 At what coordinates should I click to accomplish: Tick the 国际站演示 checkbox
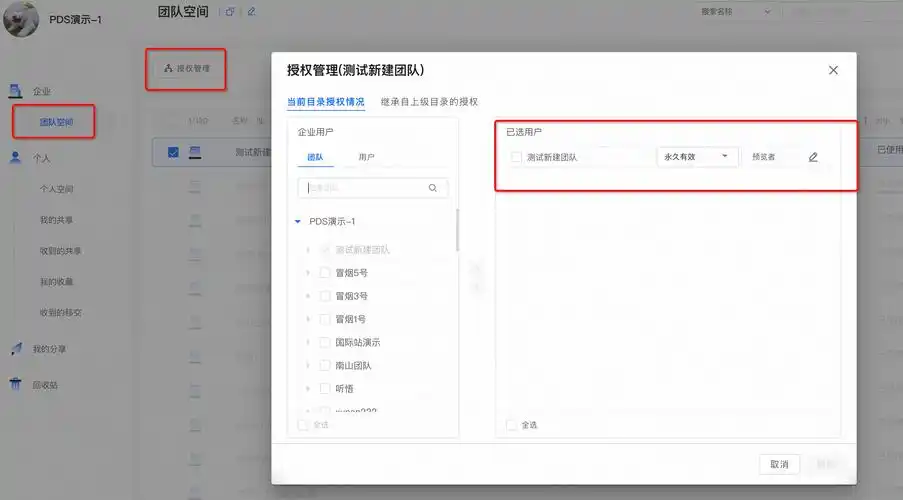point(325,342)
